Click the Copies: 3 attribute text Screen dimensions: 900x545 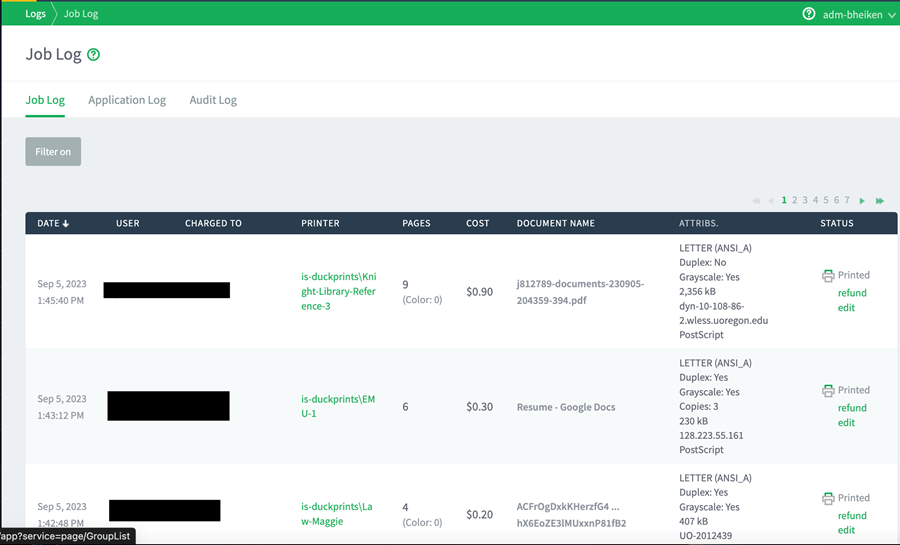[699, 407]
